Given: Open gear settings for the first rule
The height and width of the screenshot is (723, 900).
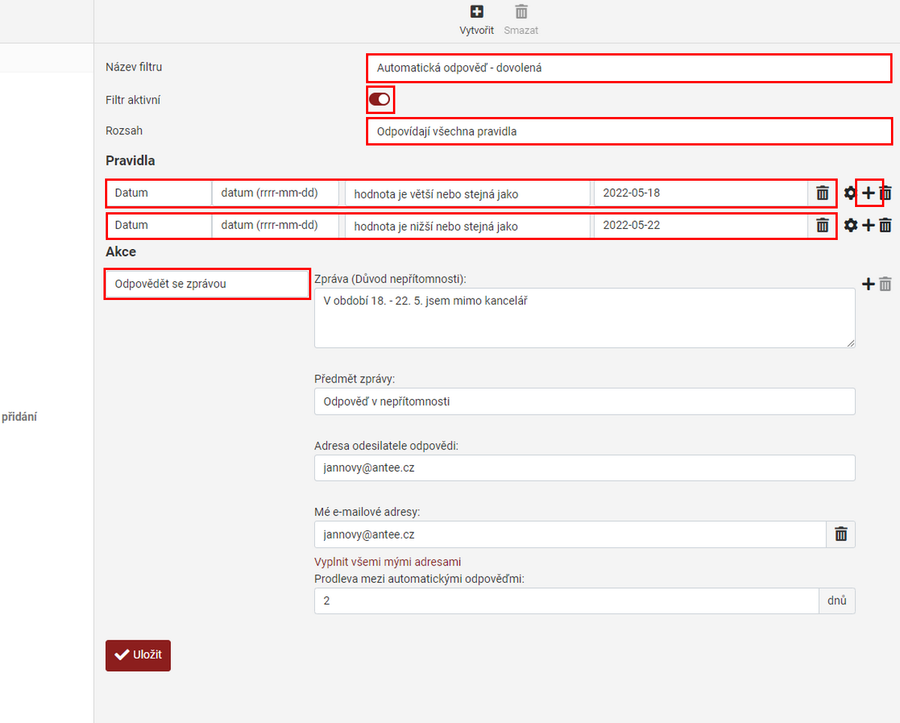Looking at the screenshot, I should pyautogui.click(x=850, y=193).
